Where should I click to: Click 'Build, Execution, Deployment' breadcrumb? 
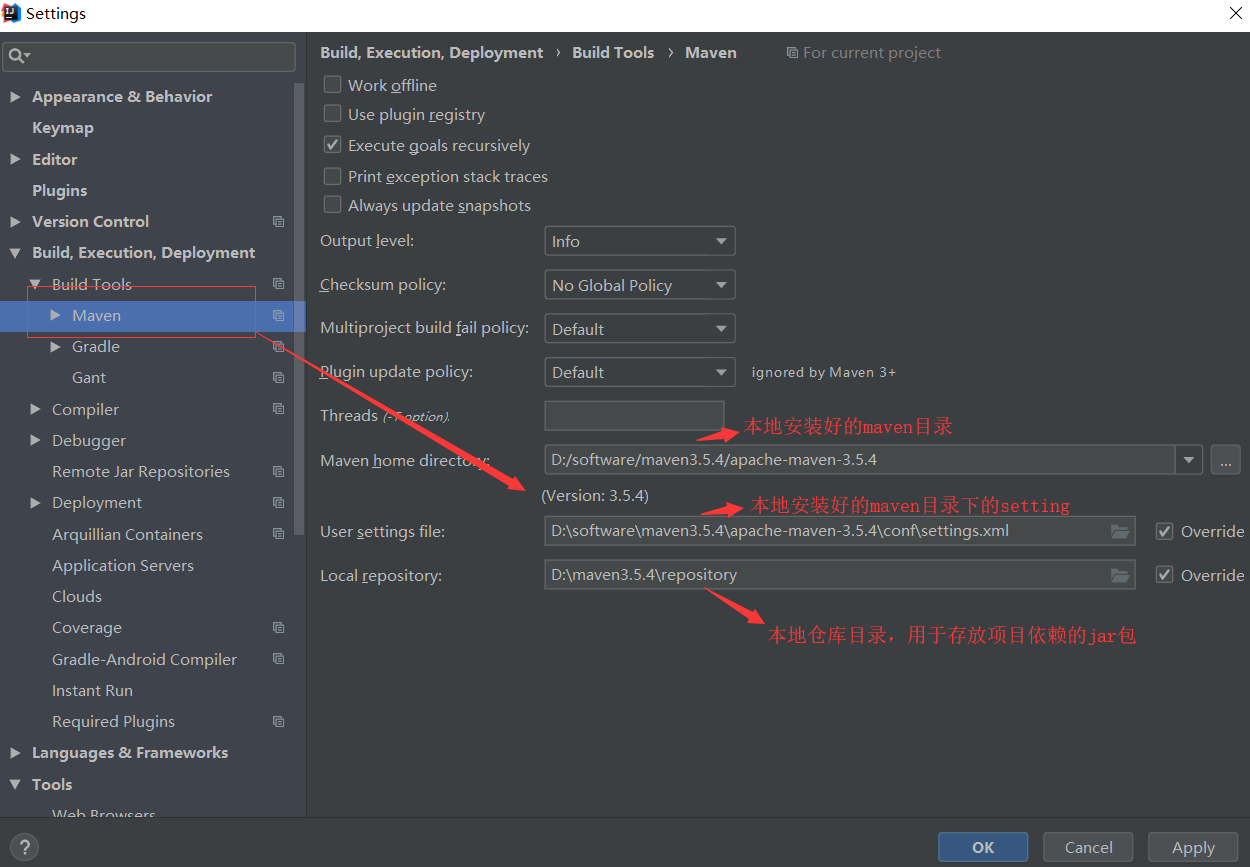tap(431, 53)
